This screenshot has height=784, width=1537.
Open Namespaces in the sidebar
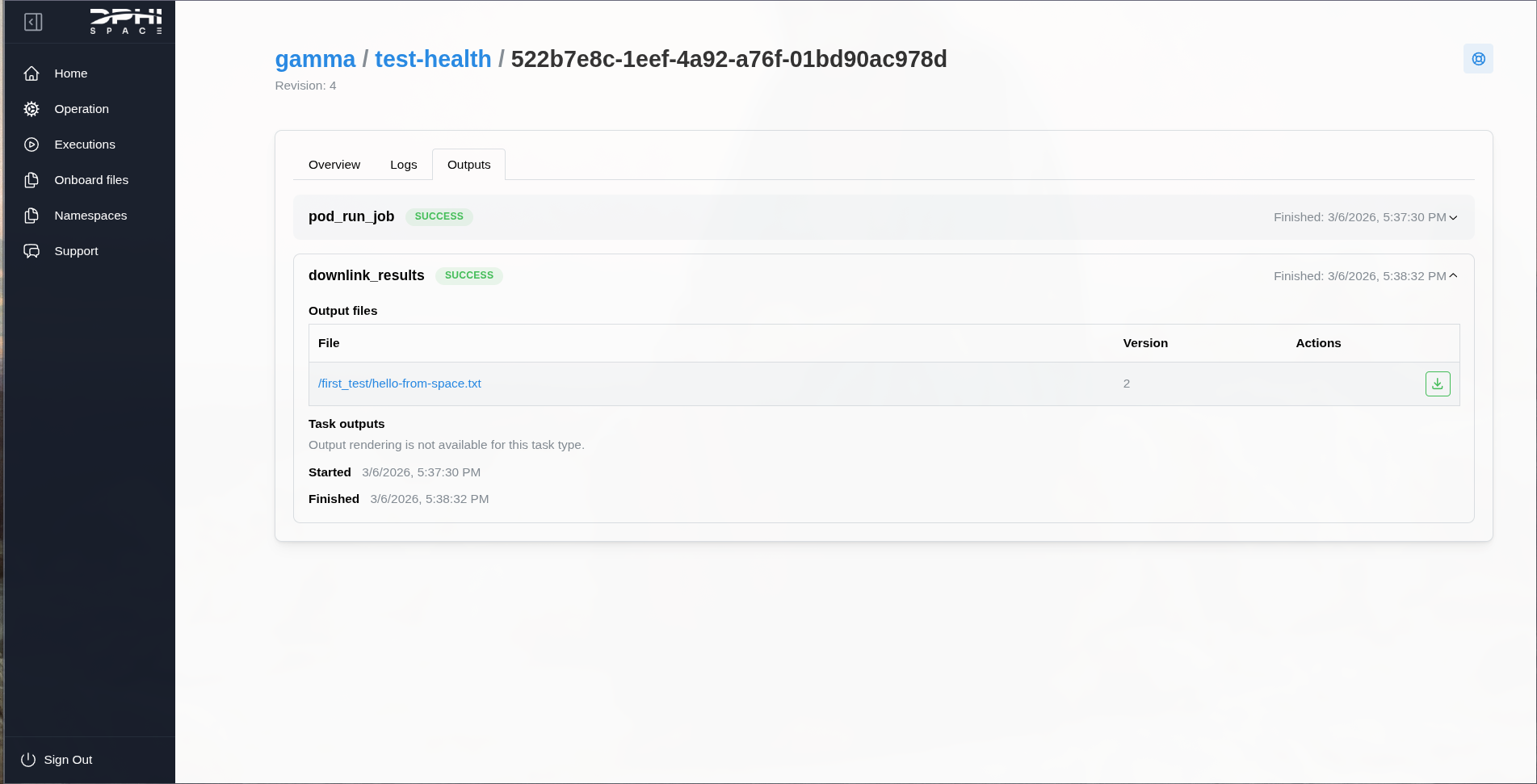(x=90, y=216)
